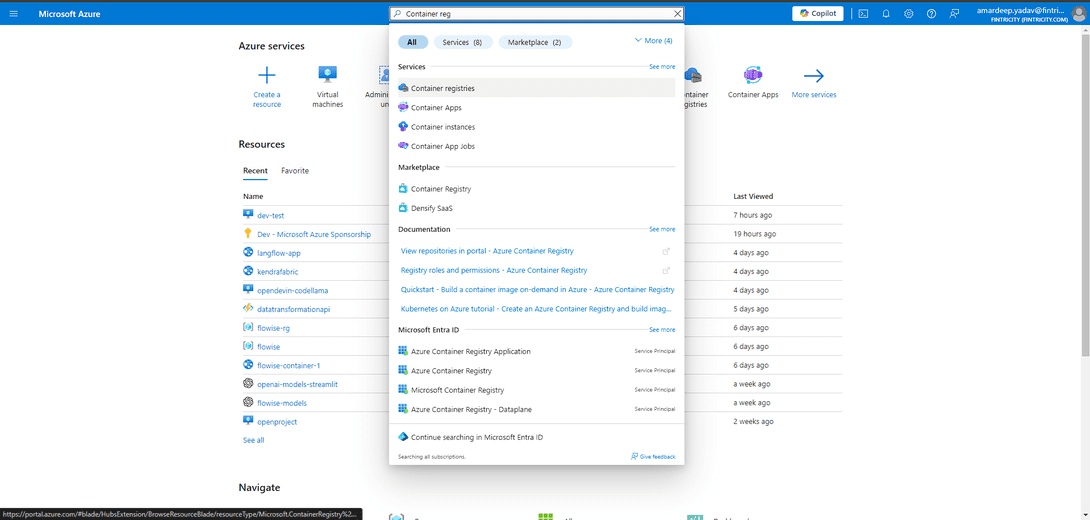This screenshot has height=520, width=1090.
Task: Switch to Recent resources tab
Action: [x=255, y=171]
